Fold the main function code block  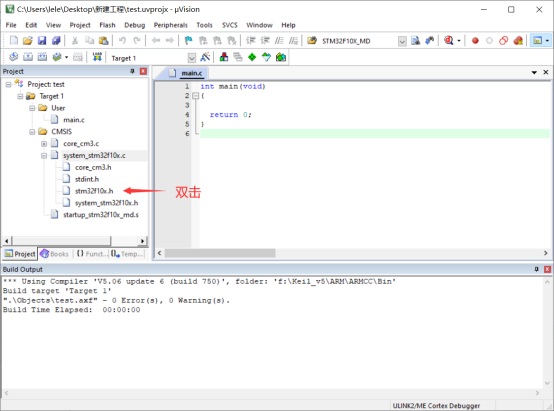(195, 95)
